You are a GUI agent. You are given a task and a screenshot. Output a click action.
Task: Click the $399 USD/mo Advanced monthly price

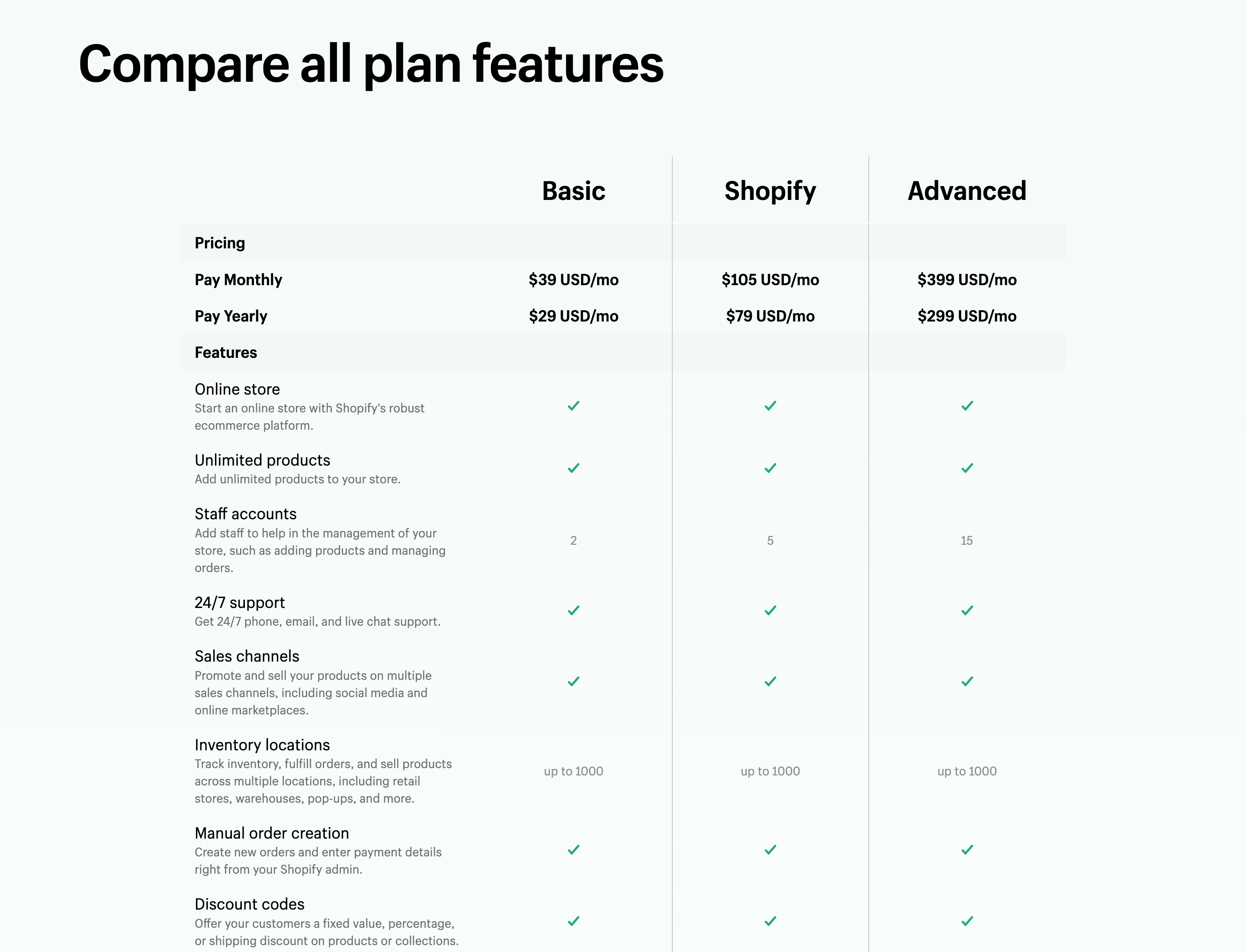[967, 280]
